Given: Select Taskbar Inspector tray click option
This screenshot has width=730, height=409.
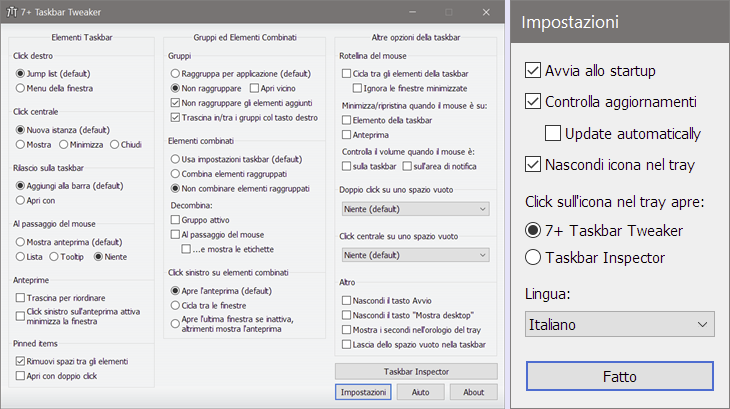Looking at the screenshot, I should (x=533, y=257).
